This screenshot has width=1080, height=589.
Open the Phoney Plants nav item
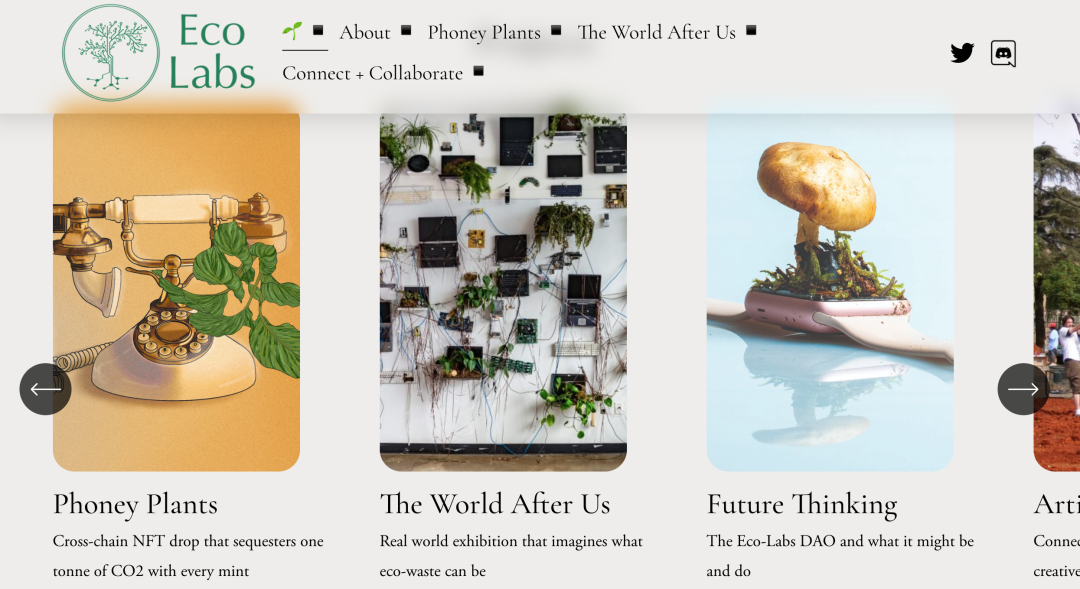pyautogui.click(x=484, y=32)
